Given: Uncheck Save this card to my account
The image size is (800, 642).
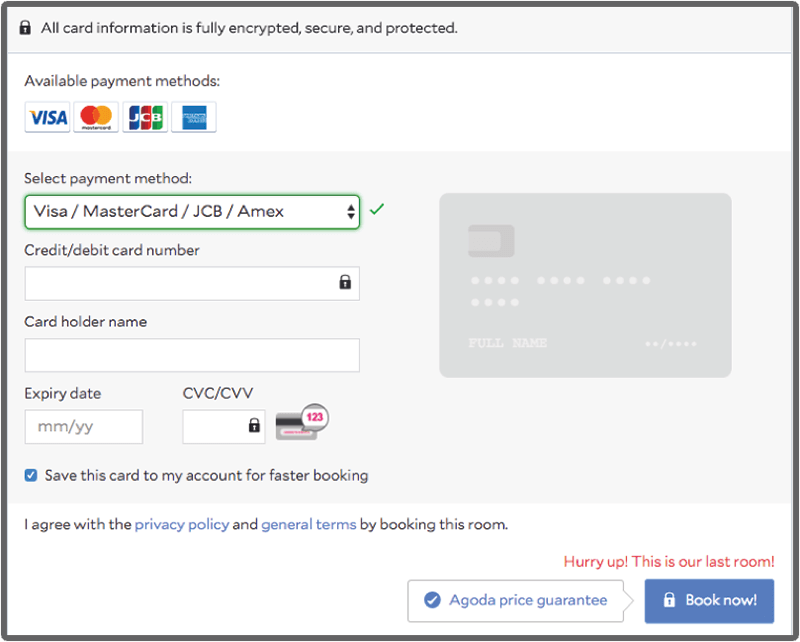Looking at the screenshot, I should pyautogui.click(x=31, y=475).
